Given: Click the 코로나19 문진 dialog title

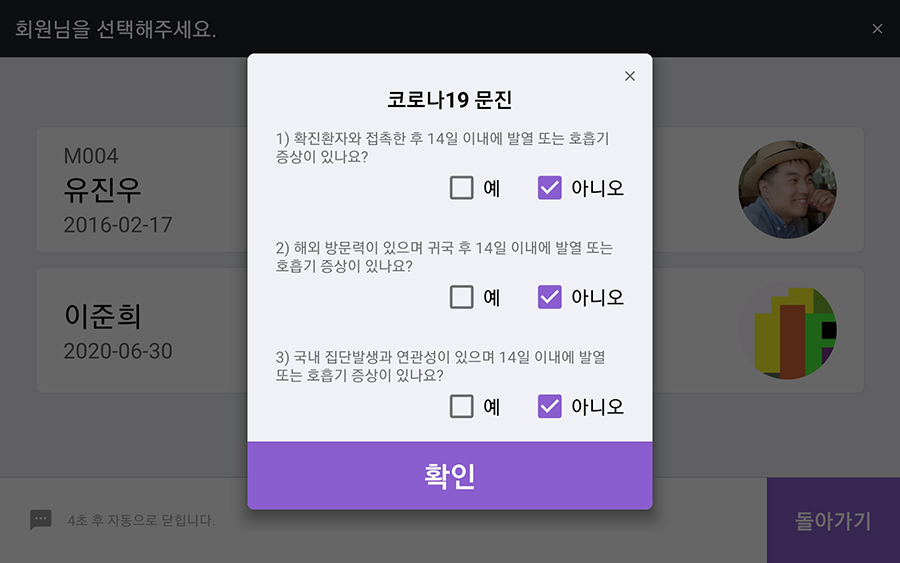Looking at the screenshot, I should (449, 100).
